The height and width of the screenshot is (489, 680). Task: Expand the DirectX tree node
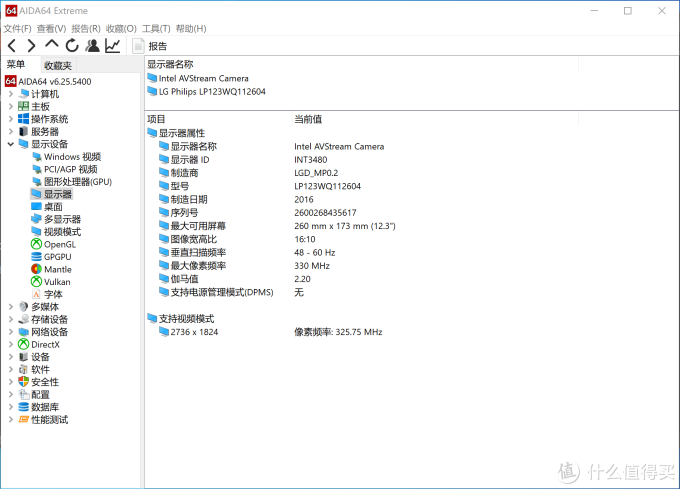[11, 345]
